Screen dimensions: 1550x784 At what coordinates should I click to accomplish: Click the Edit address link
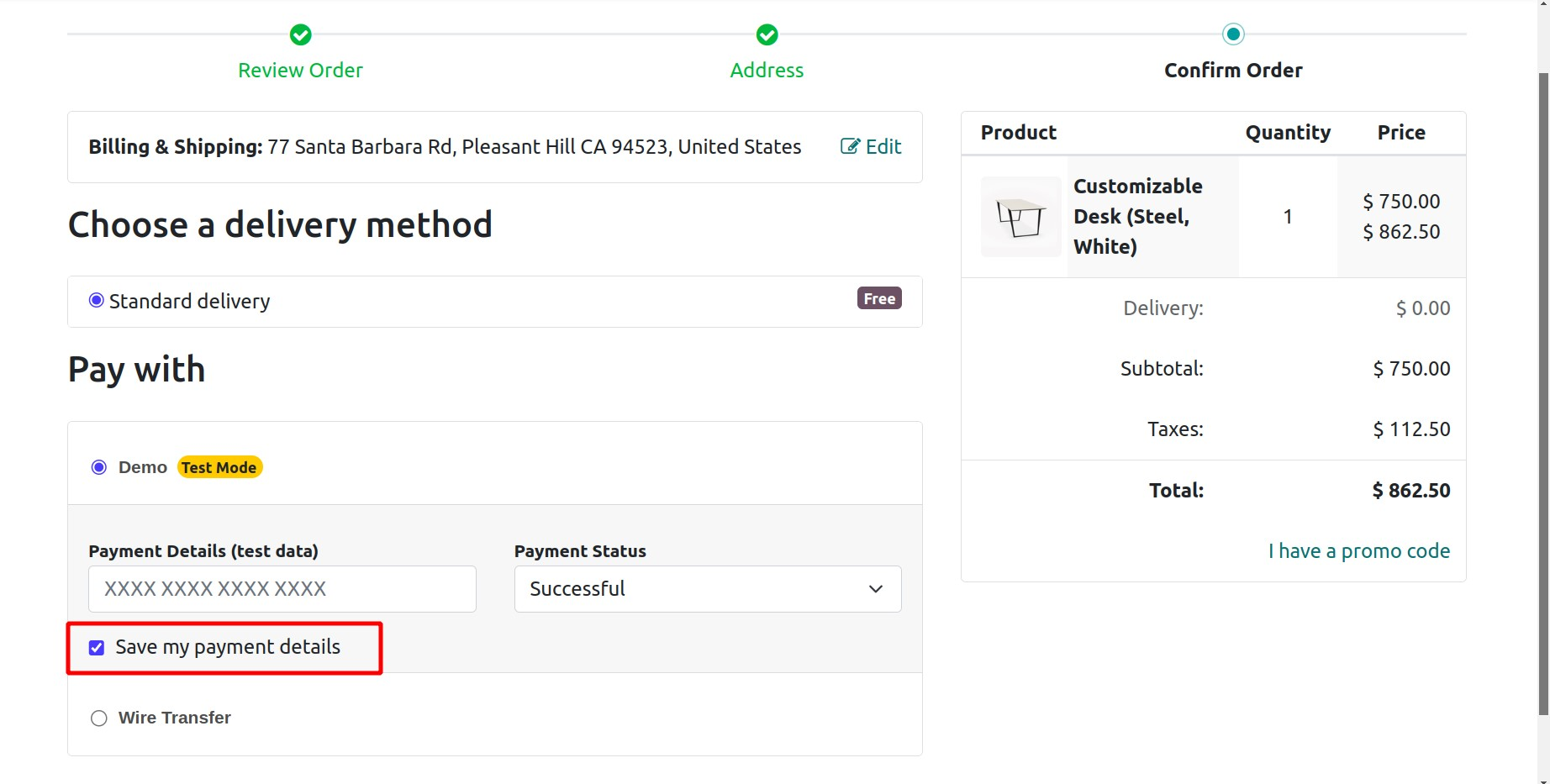883,147
